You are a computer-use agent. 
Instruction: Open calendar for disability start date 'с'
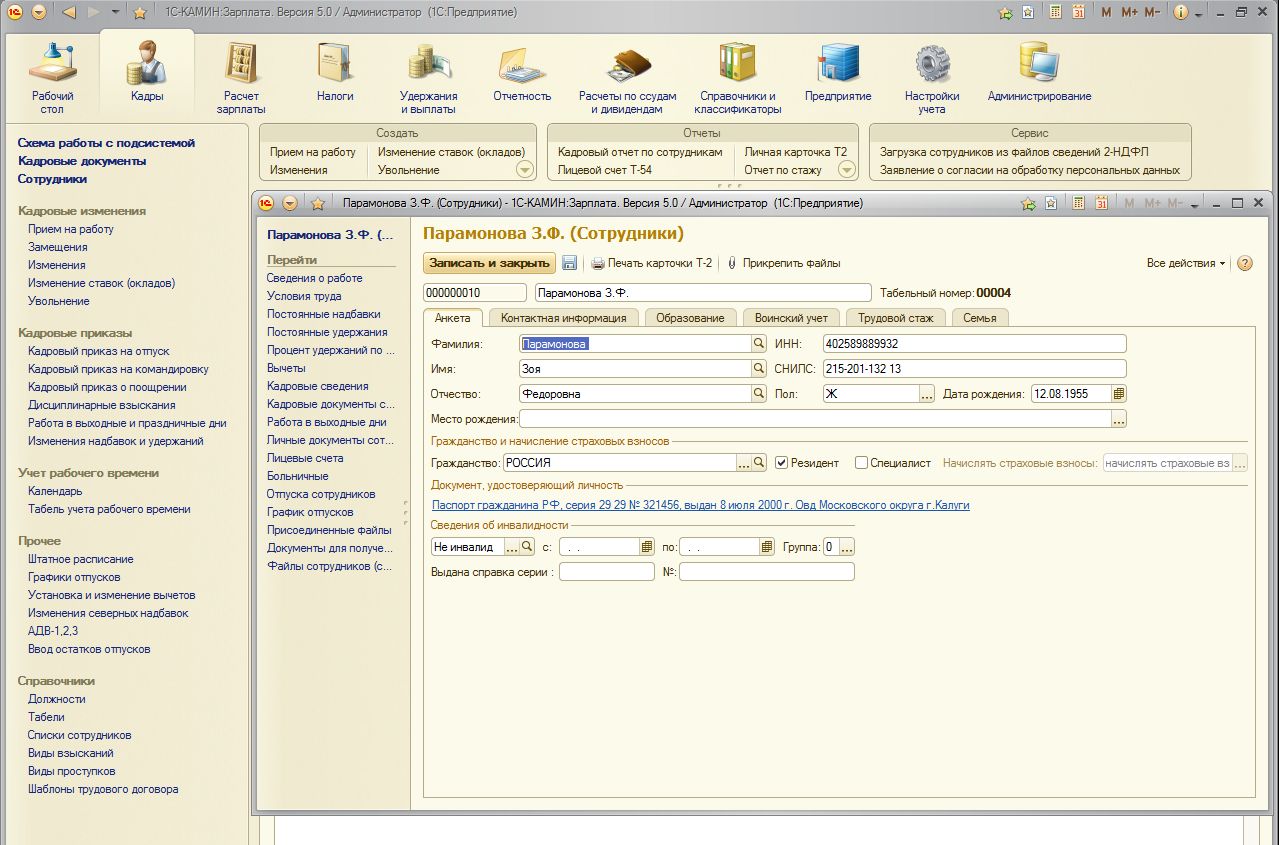click(x=647, y=547)
